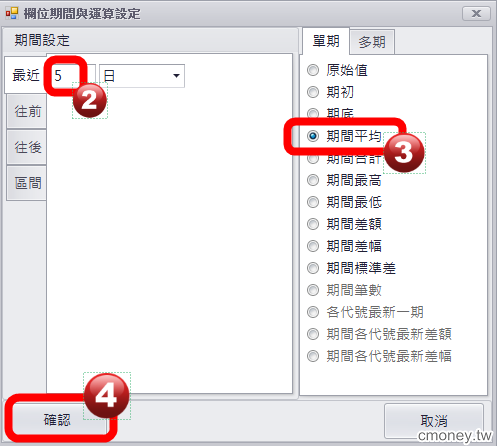The width and height of the screenshot is (498, 446).
Task: Click the app icon in title bar
Action: click(12, 13)
